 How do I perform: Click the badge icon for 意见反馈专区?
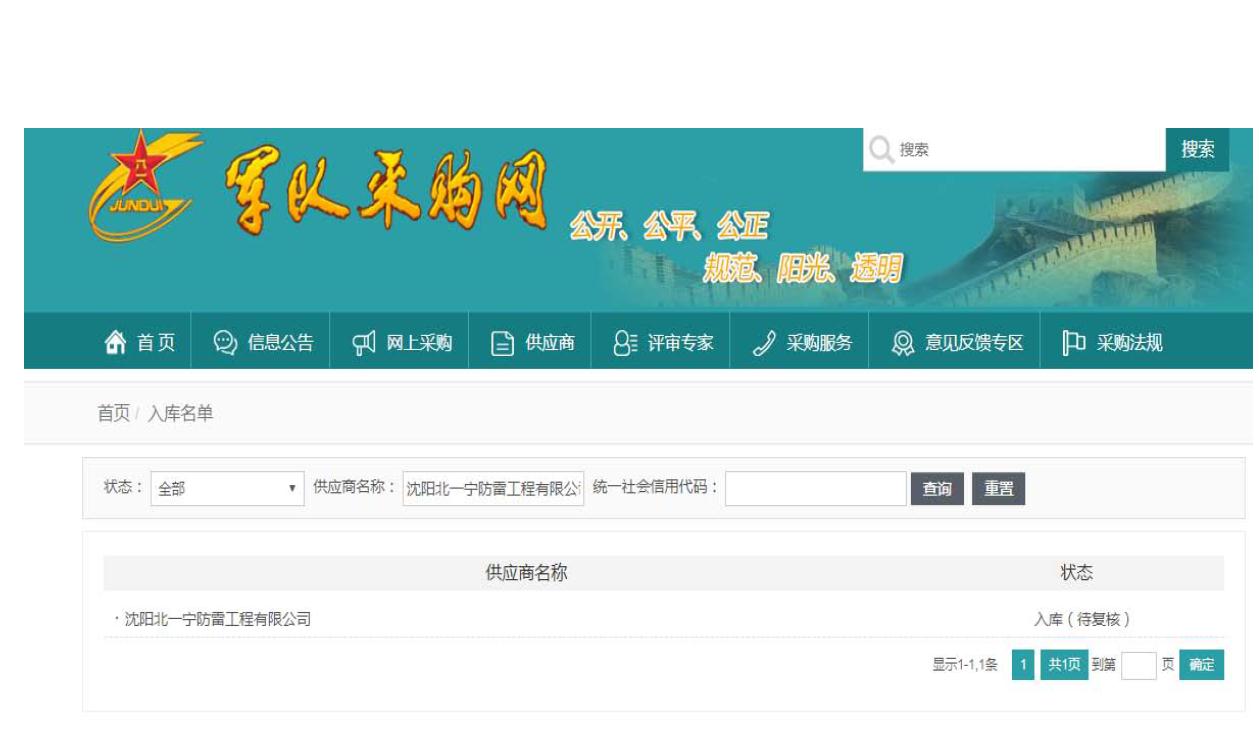click(903, 343)
